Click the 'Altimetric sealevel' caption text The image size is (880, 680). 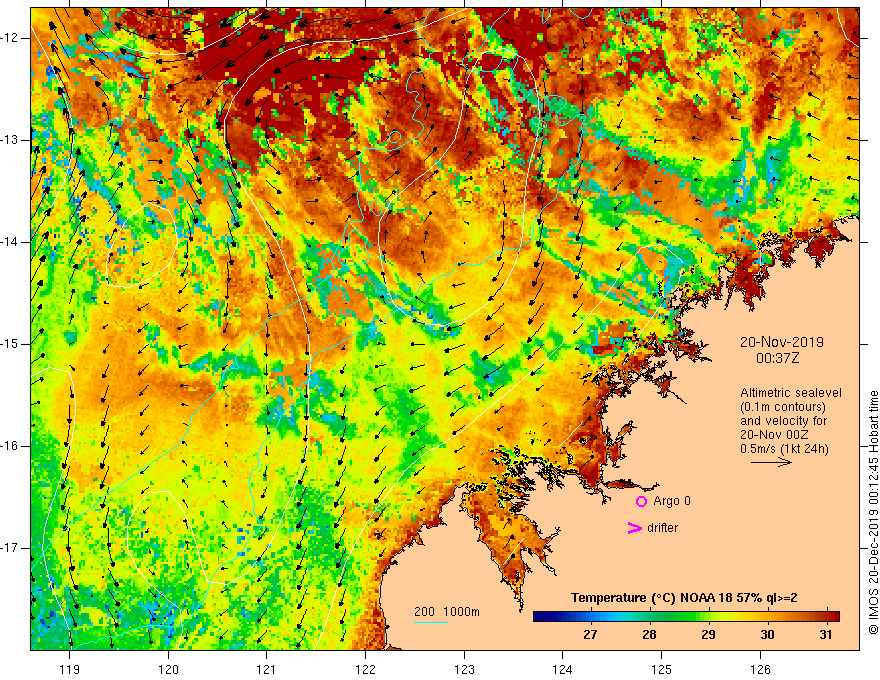pyautogui.click(x=790, y=393)
